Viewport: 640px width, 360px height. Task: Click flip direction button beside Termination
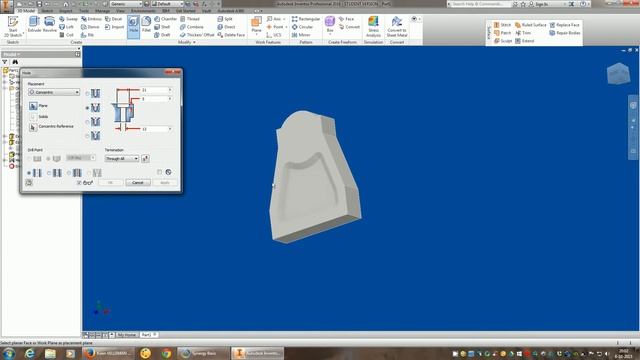pos(145,158)
